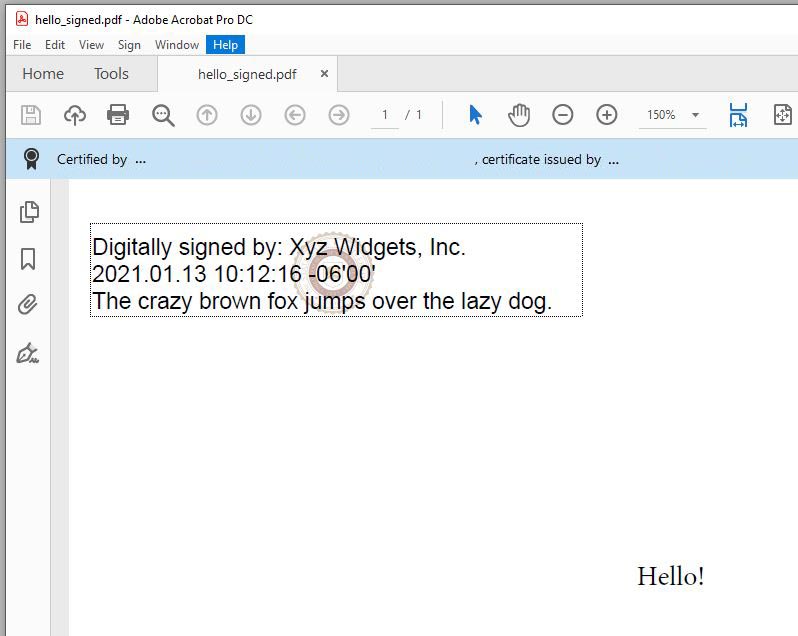Click the Fit Width scrolling icon

click(738, 115)
